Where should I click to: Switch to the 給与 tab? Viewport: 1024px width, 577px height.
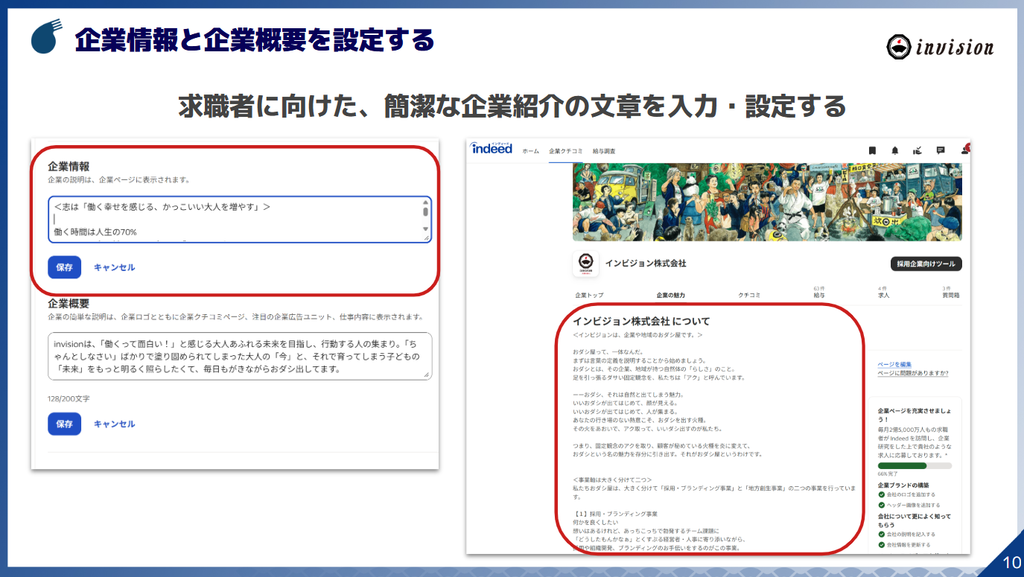[x=819, y=292]
